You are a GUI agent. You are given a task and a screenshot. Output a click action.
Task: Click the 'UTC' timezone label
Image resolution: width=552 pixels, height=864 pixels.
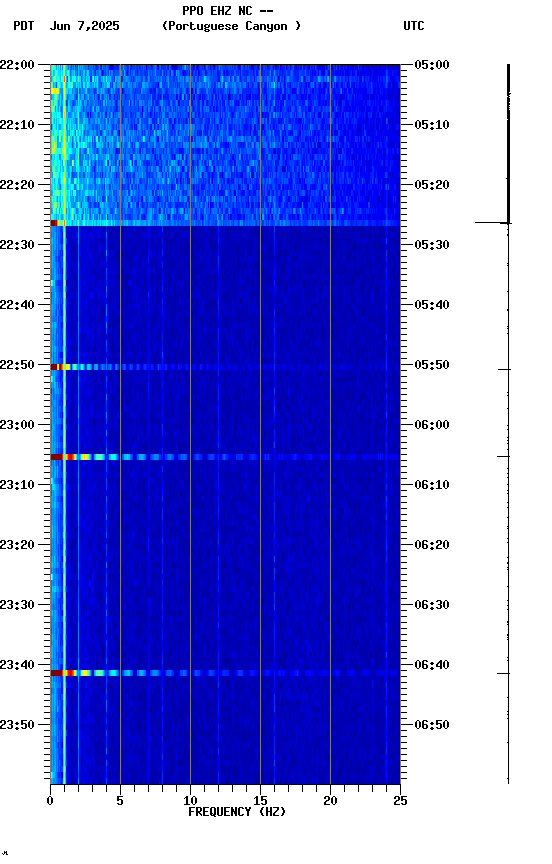coord(414,26)
